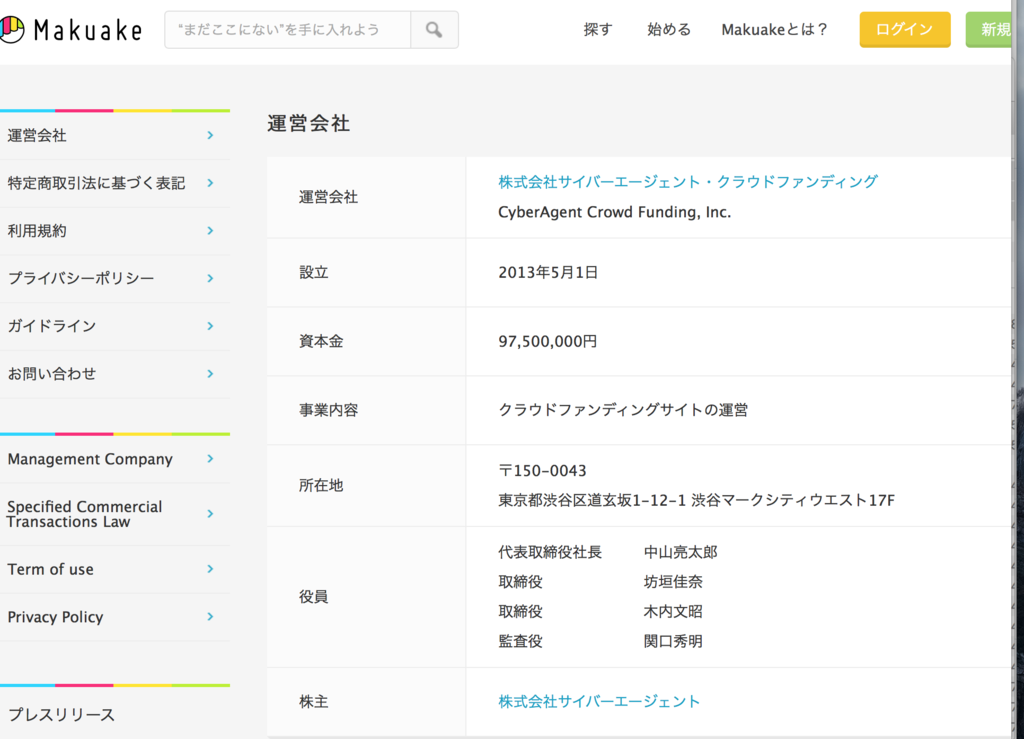Click chevron next to 特定商取引法に基づく表記
The width and height of the screenshot is (1024, 739).
pyautogui.click(x=210, y=183)
